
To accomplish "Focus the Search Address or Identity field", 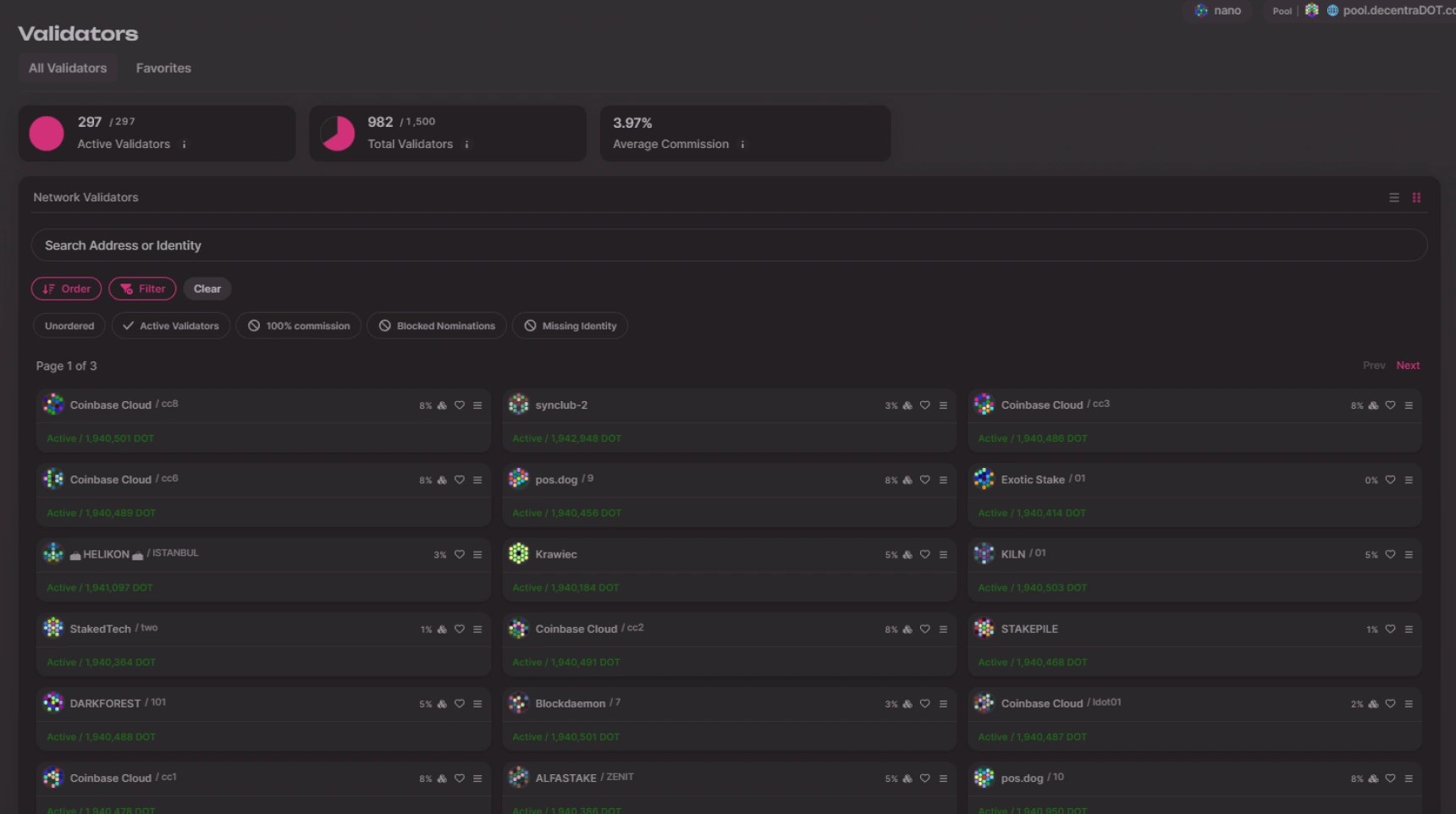I will (729, 245).
